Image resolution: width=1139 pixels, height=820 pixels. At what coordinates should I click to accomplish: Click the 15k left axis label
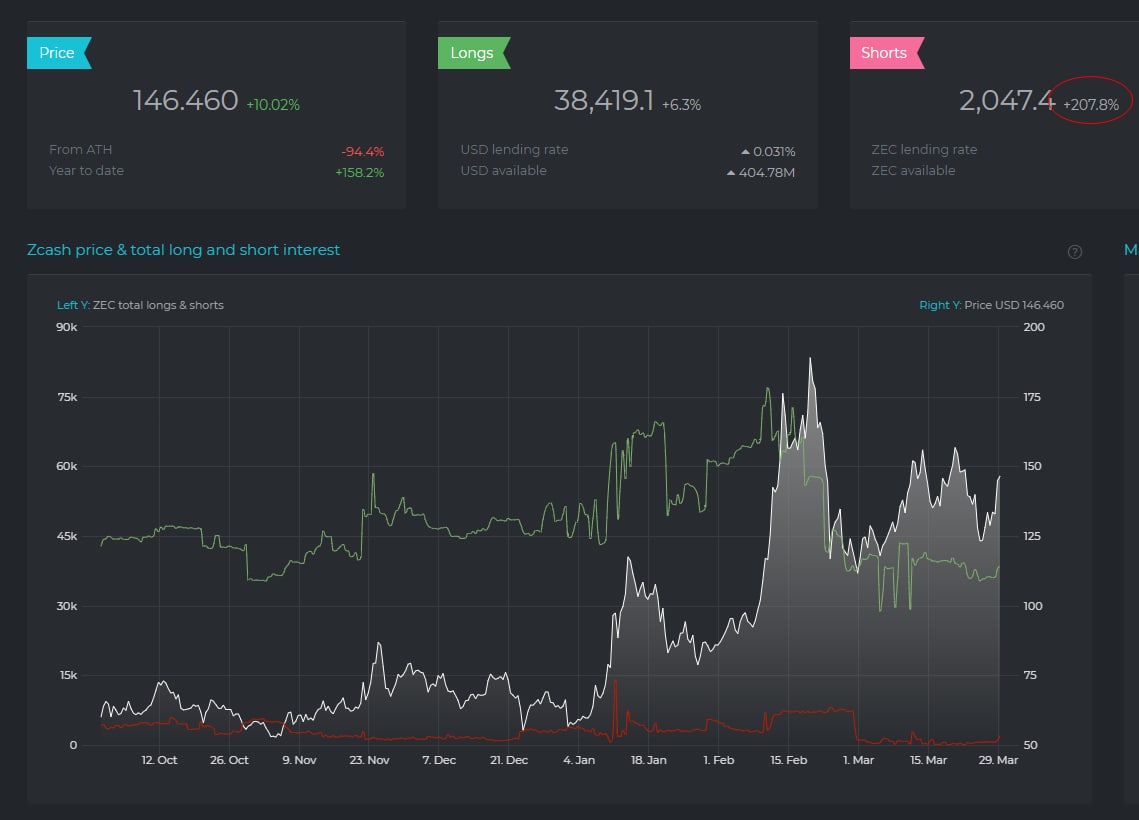tap(68, 675)
